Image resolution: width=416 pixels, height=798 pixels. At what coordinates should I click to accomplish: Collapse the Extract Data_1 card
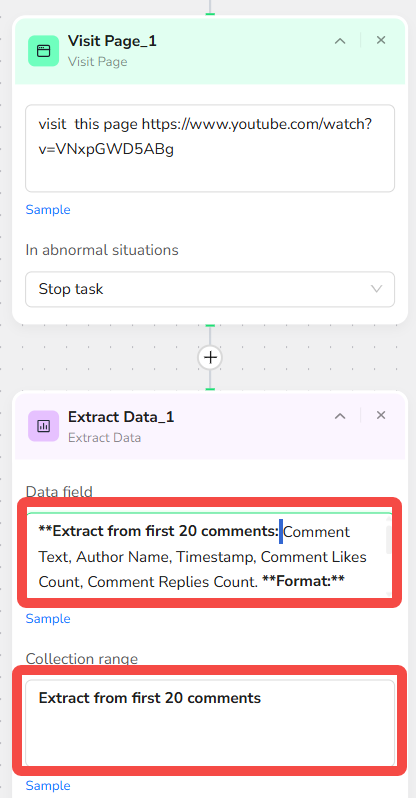340,416
